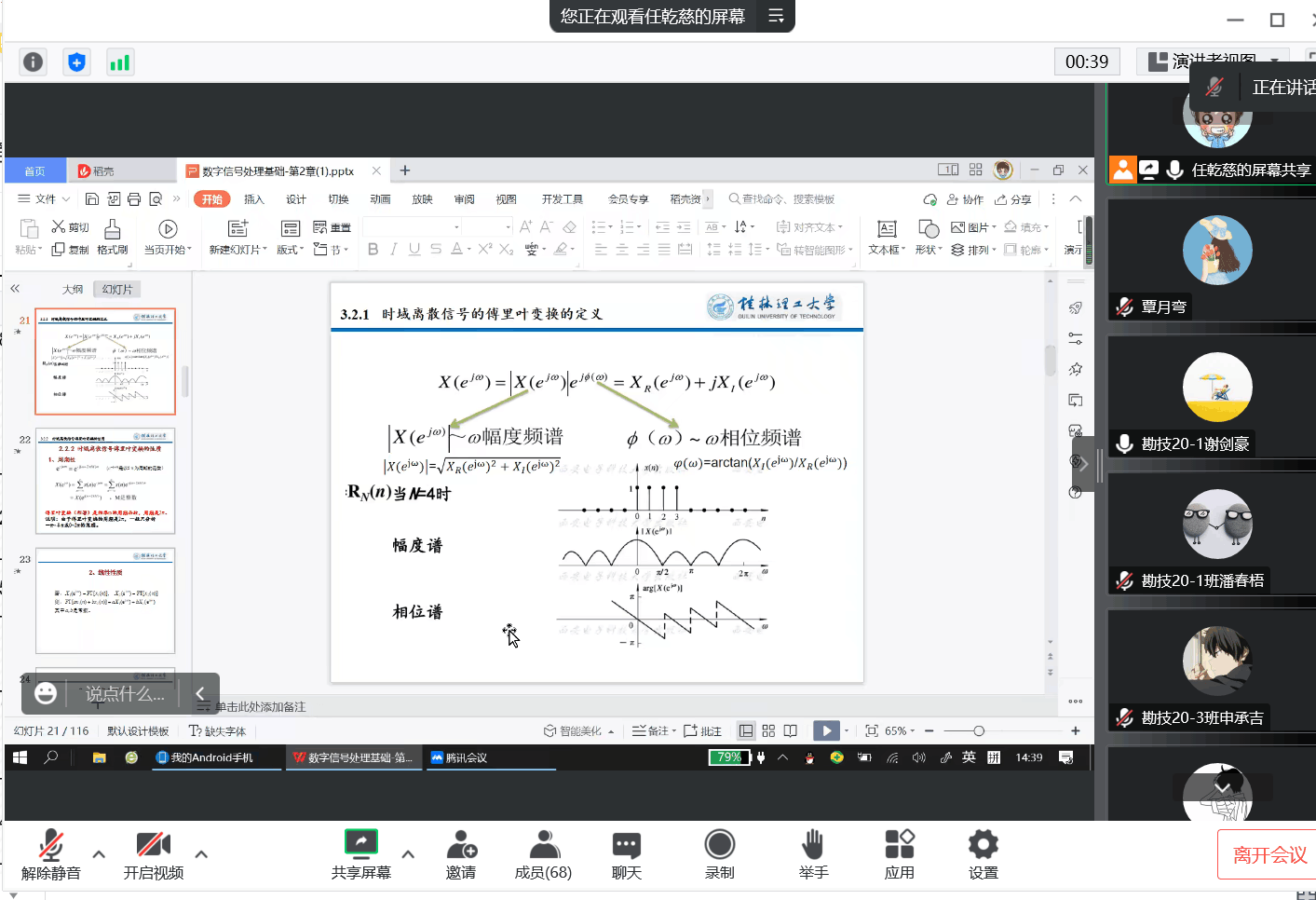Toggle Bold text formatting in WPS
Screen dimensions: 1316x900
point(373,250)
